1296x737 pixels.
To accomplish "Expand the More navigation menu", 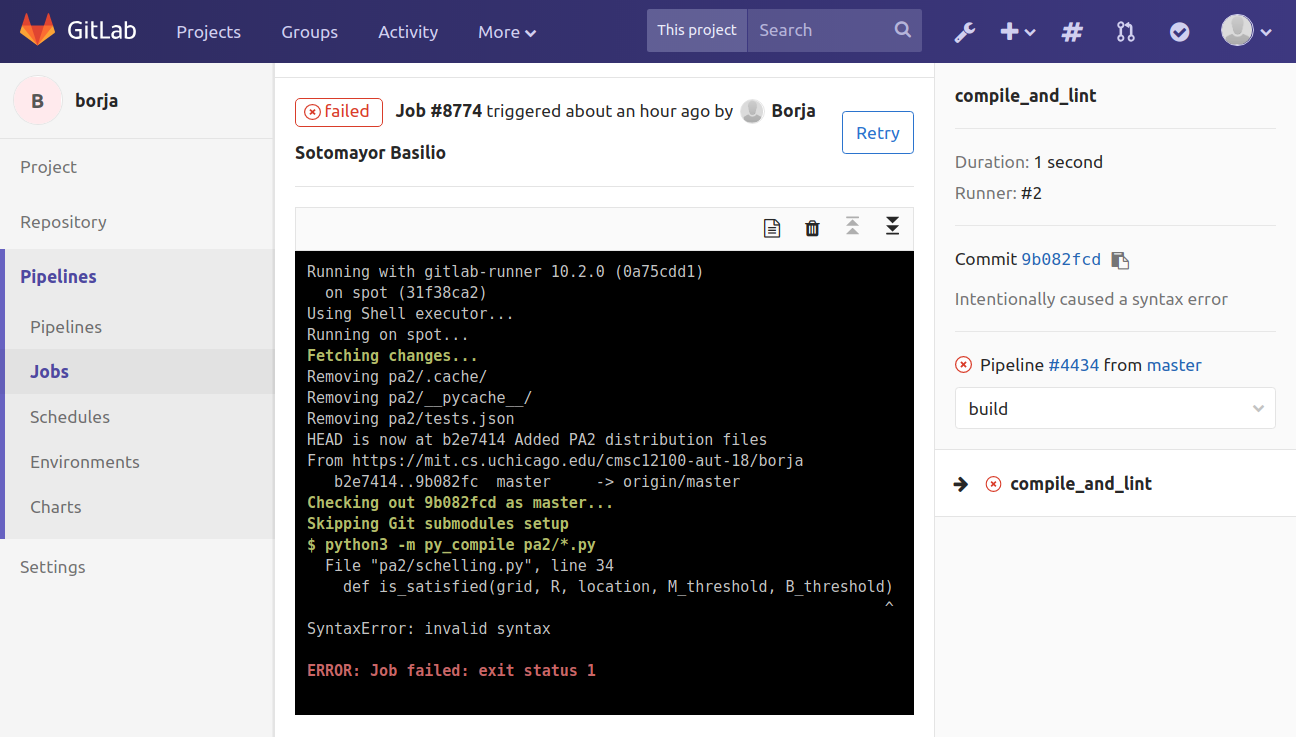I will [506, 32].
